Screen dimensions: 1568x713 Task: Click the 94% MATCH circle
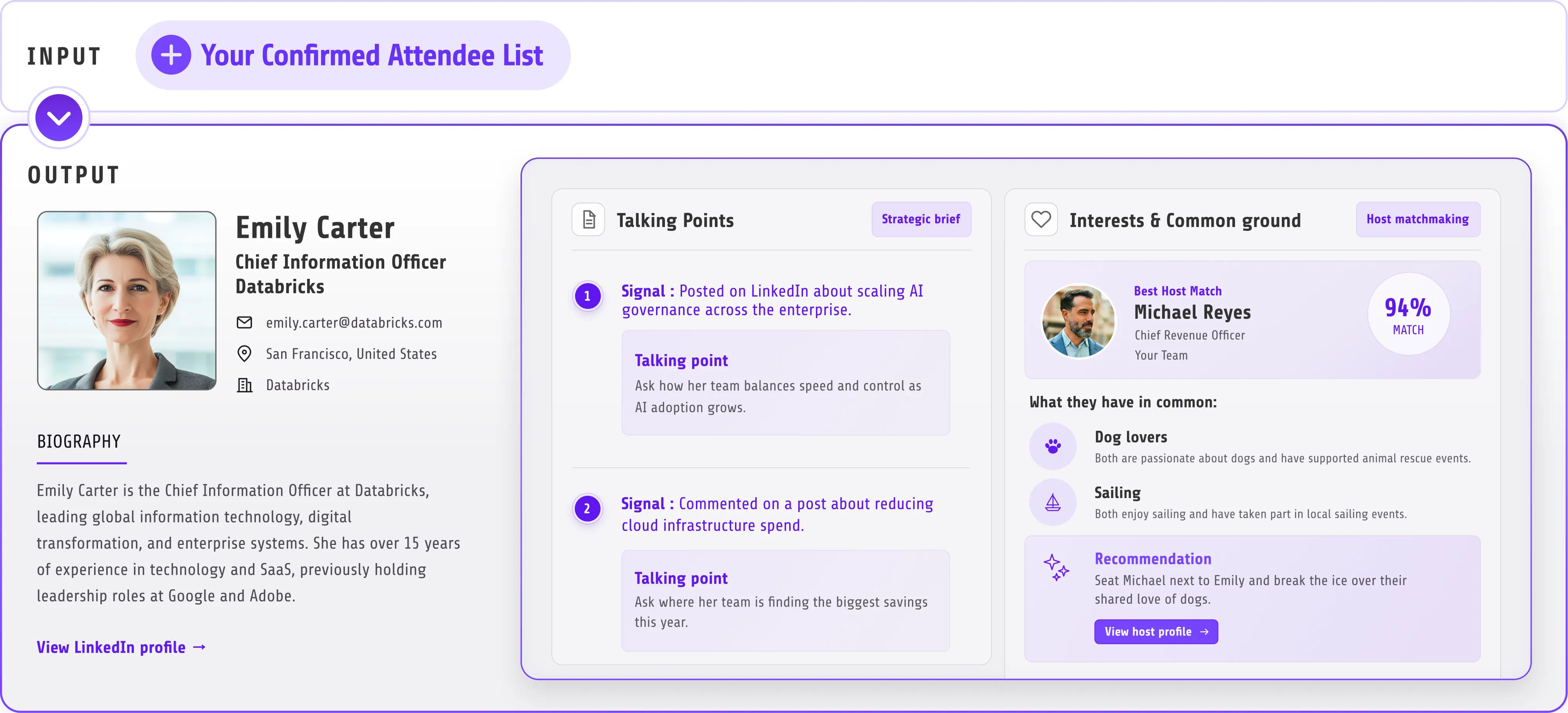pyautogui.click(x=1408, y=314)
